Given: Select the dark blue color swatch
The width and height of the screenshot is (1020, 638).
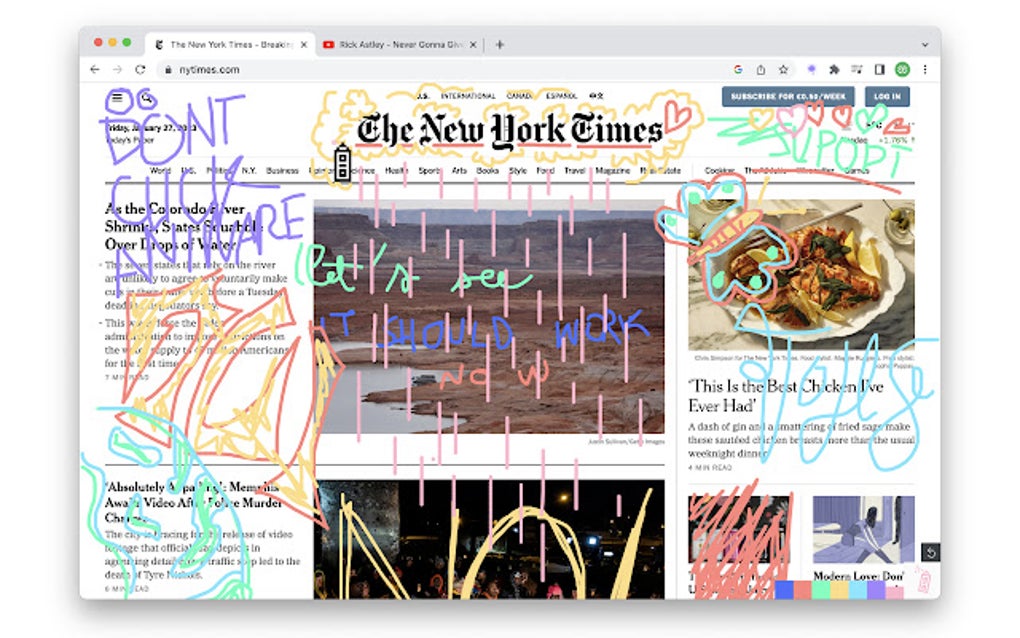Looking at the screenshot, I should pos(785,591).
